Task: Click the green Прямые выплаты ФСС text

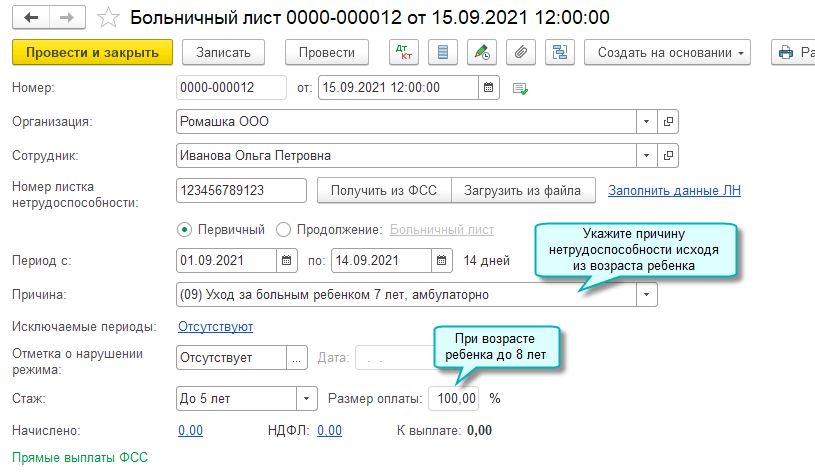Action: point(80,457)
